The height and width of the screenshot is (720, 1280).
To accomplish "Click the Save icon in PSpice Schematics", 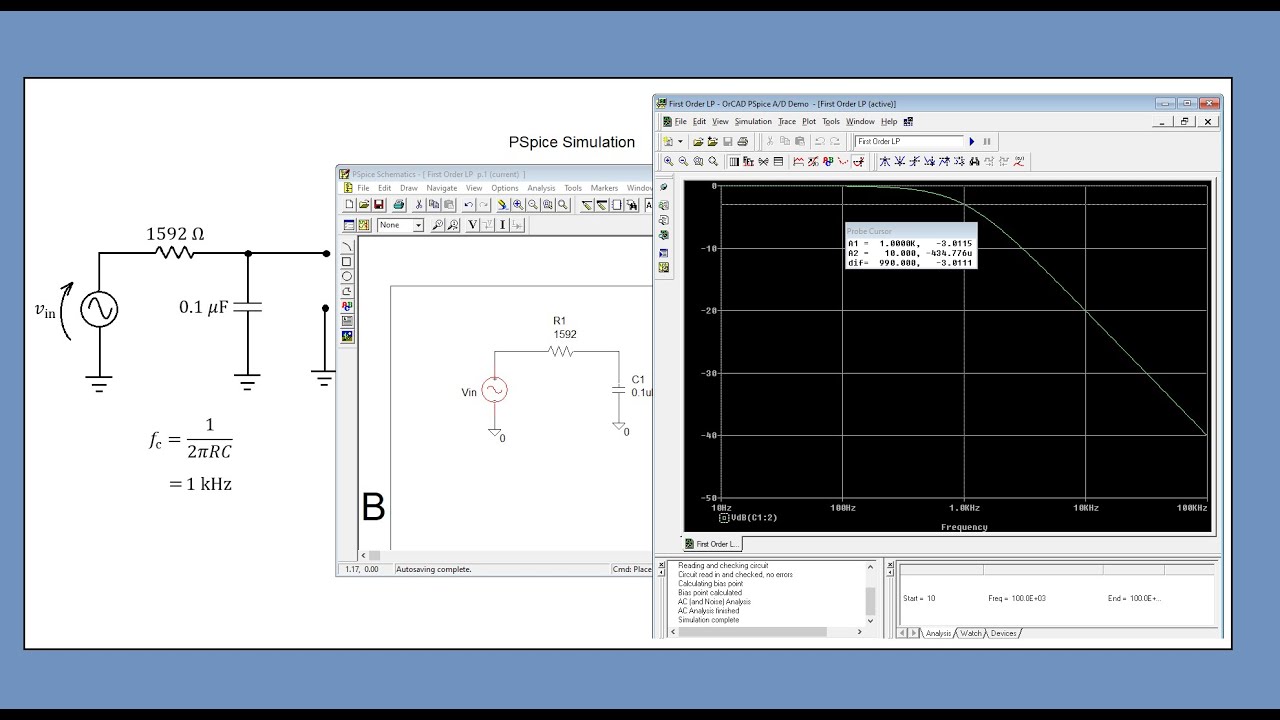I will pyautogui.click(x=378, y=205).
